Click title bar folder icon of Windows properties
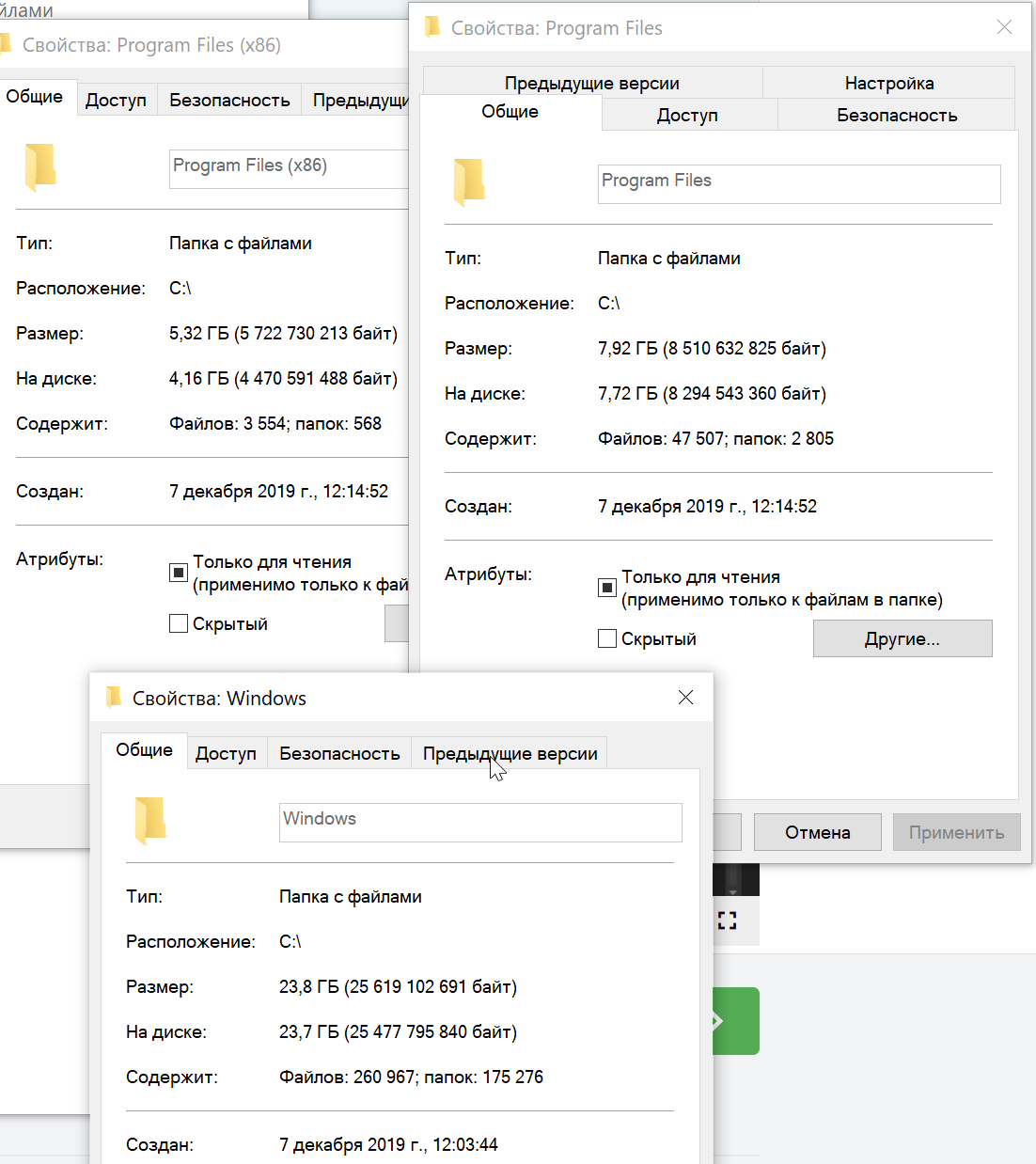The width and height of the screenshot is (1036, 1164). (114, 697)
